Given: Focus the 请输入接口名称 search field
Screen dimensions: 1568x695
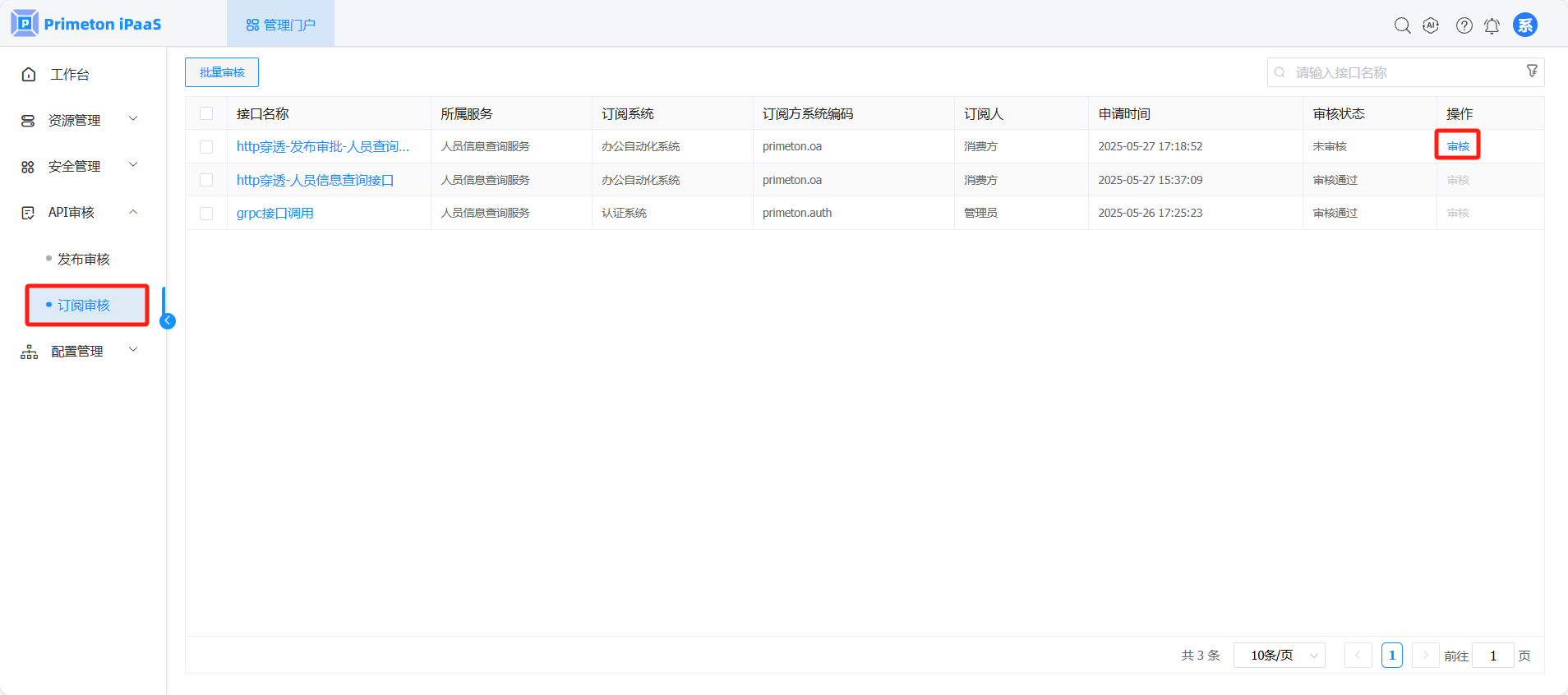Looking at the screenshot, I should coord(1397,72).
